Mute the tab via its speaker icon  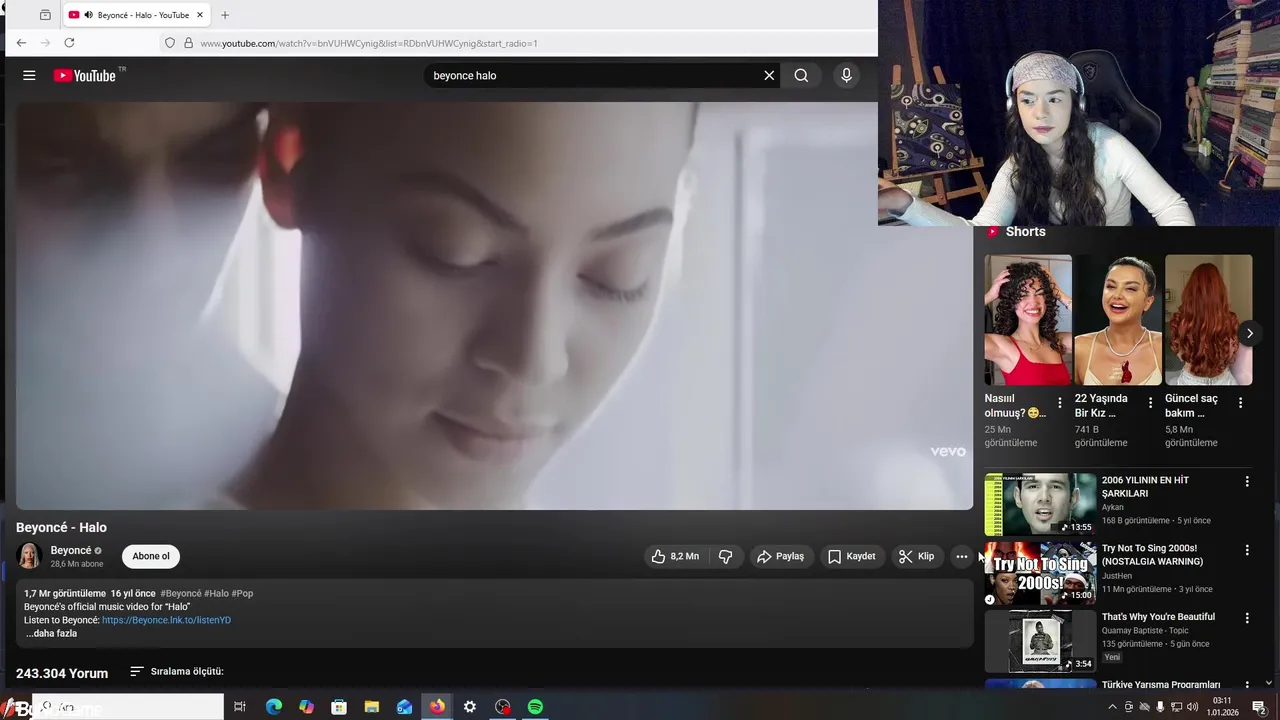click(88, 15)
